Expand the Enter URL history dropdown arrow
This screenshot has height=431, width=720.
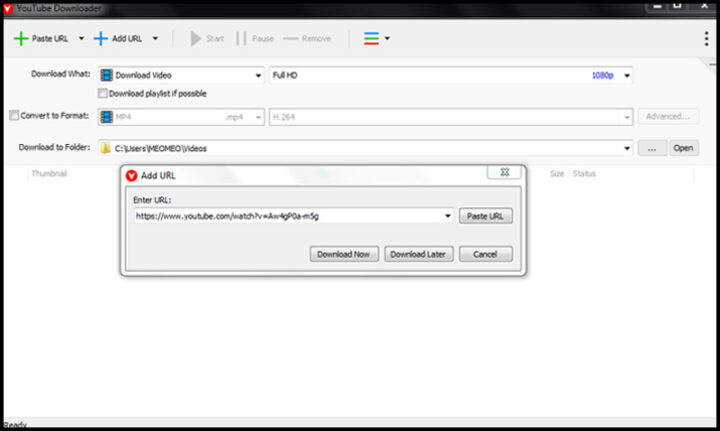point(448,215)
